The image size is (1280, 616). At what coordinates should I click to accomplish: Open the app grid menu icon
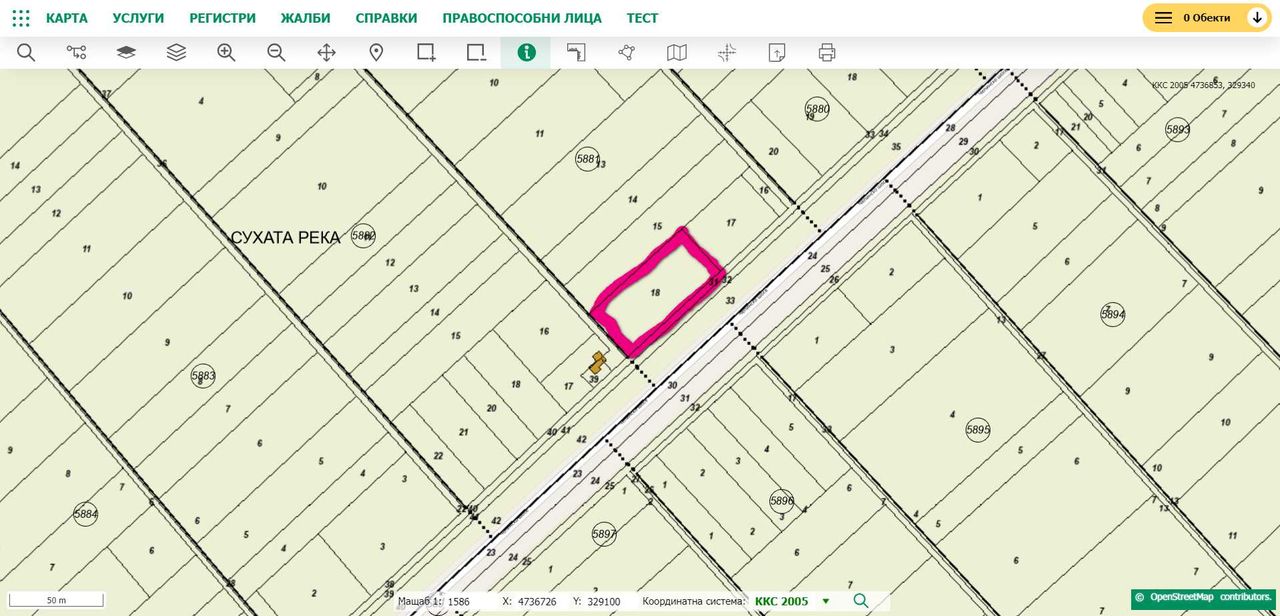point(21,18)
